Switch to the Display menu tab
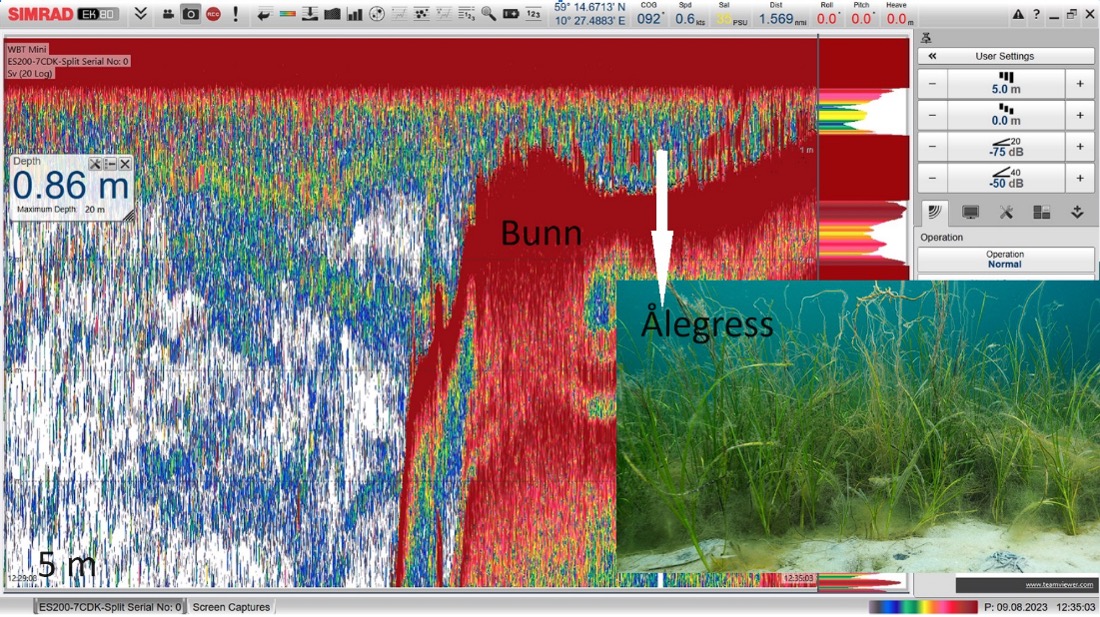This screenshot has width=1100, height=617. (x=970, y=212)
